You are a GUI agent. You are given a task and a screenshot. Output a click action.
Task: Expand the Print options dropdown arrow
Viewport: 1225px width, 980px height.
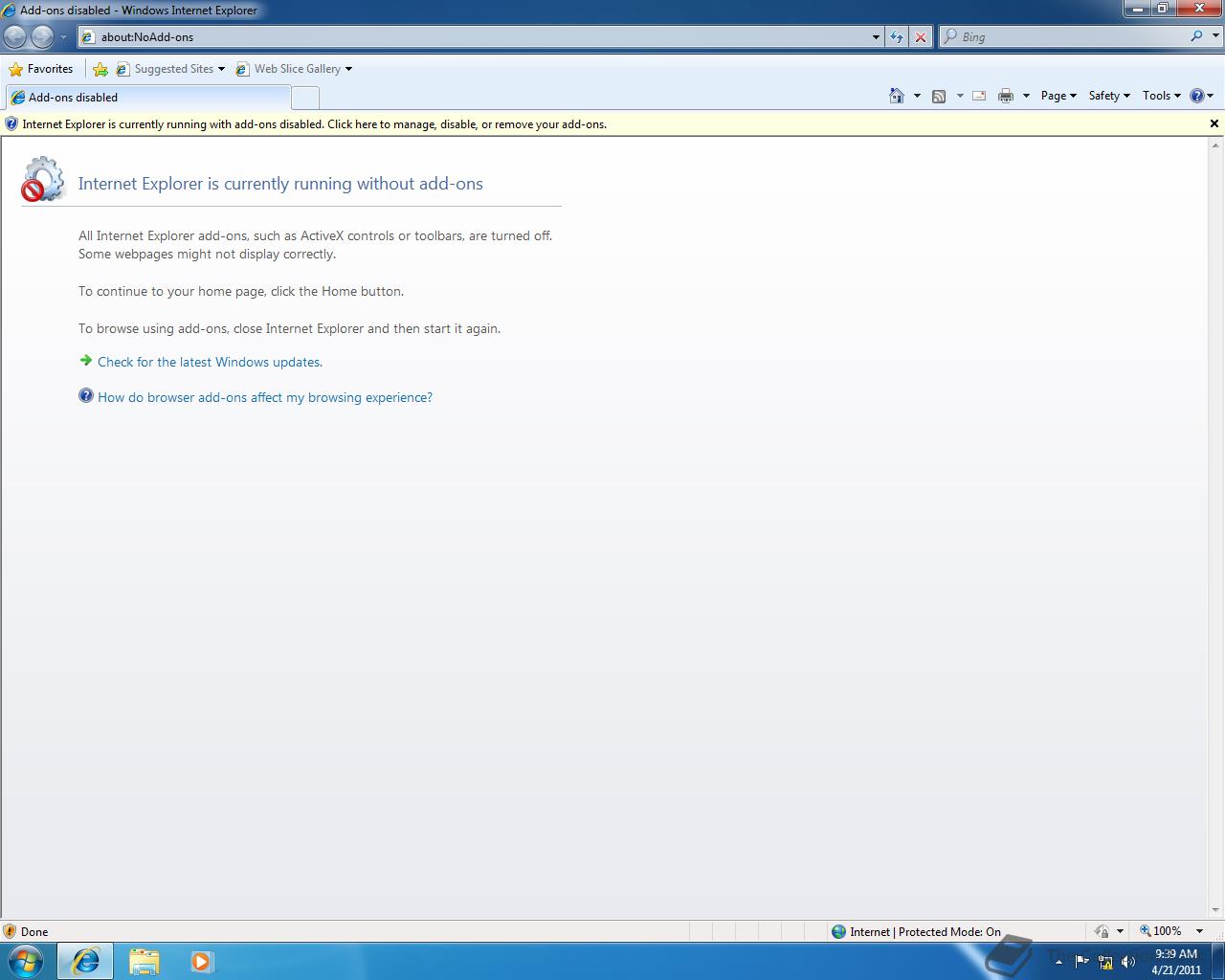[1026, 96]
